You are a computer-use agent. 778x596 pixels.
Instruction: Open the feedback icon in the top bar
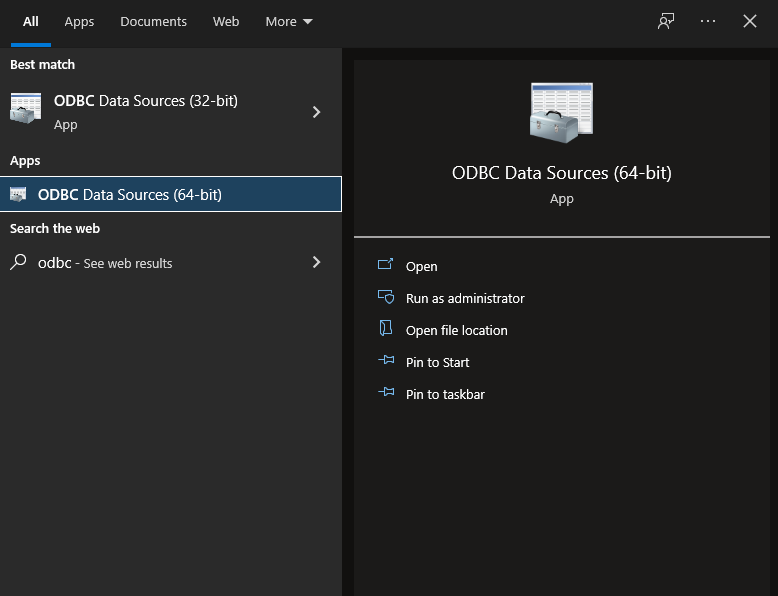coord(666,21)
